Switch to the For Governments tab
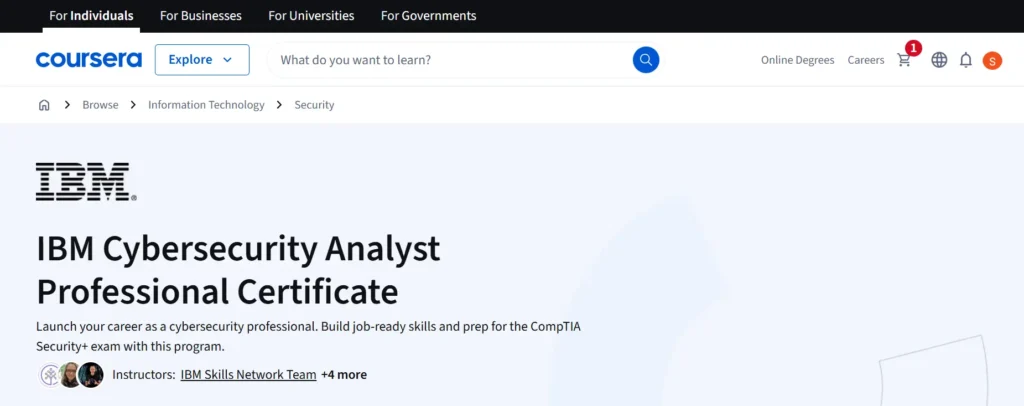 coord(428,16)
